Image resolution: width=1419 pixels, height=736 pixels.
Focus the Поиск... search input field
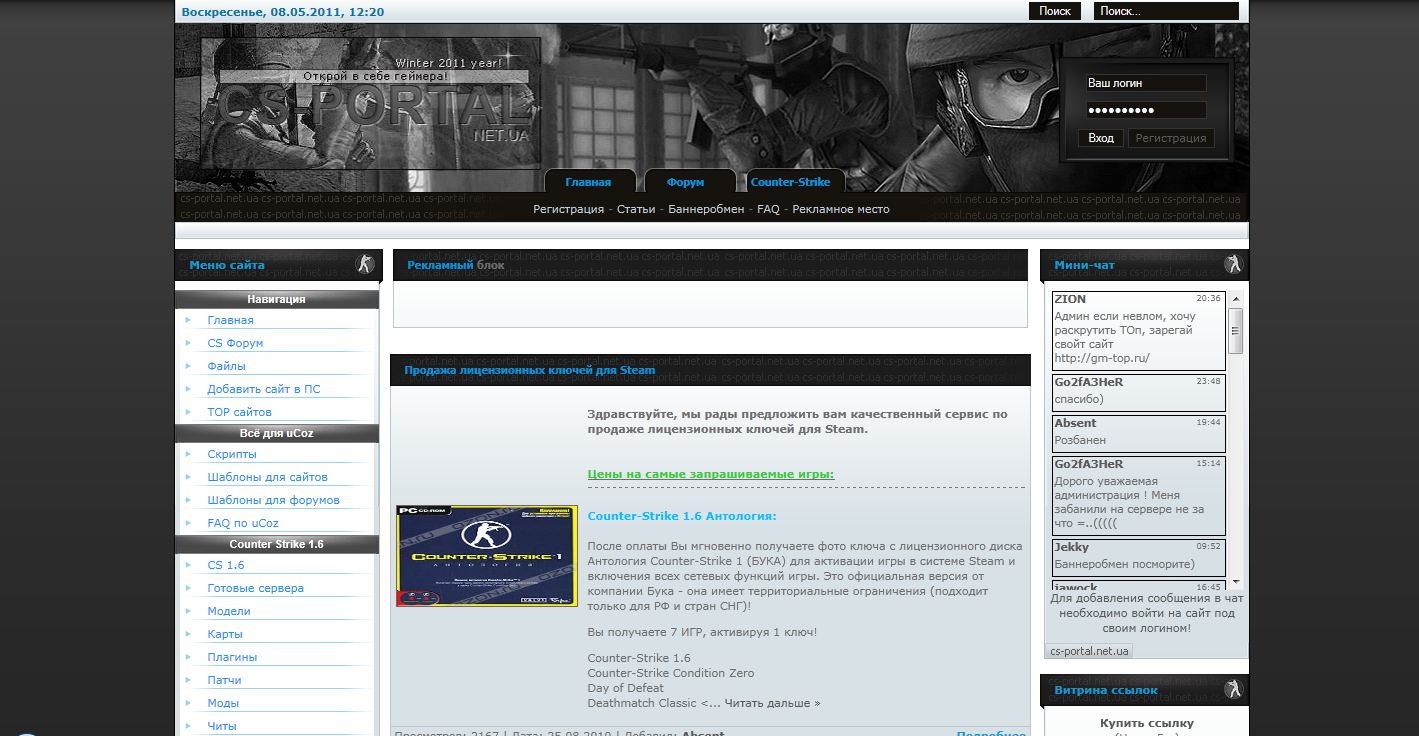1166,11
